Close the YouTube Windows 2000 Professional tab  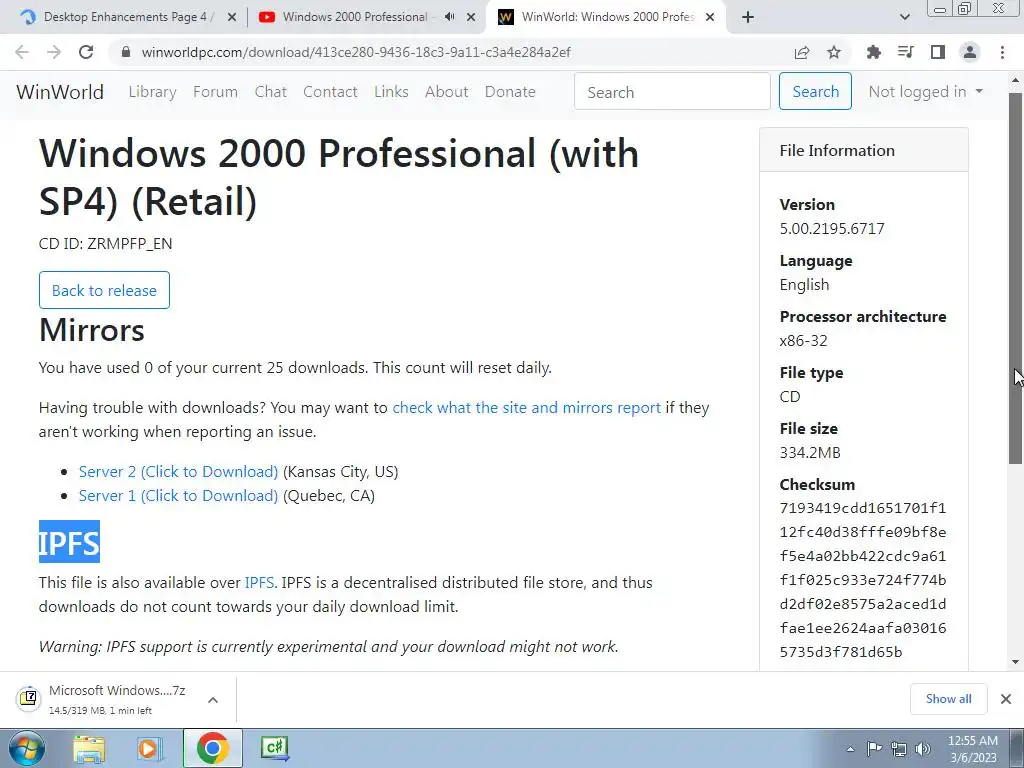[x=471, y=18]
